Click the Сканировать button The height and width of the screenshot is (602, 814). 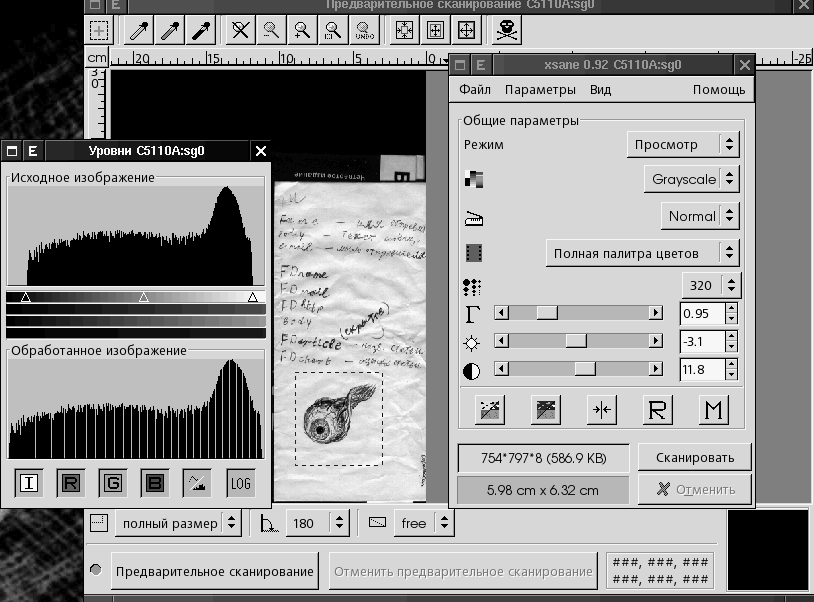pos(694,457)
